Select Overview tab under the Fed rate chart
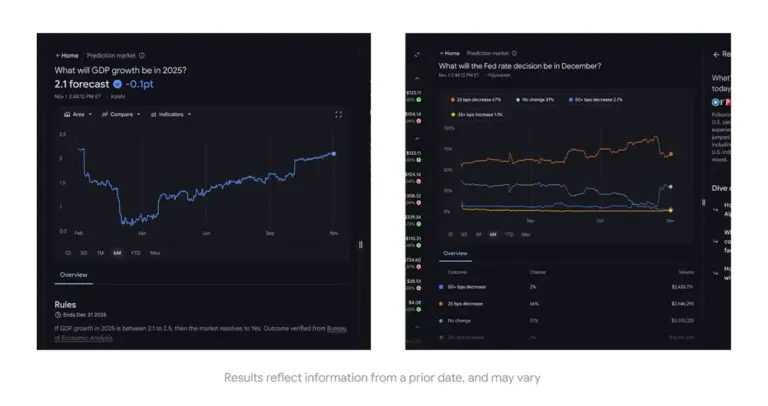 tap(455, 254)
